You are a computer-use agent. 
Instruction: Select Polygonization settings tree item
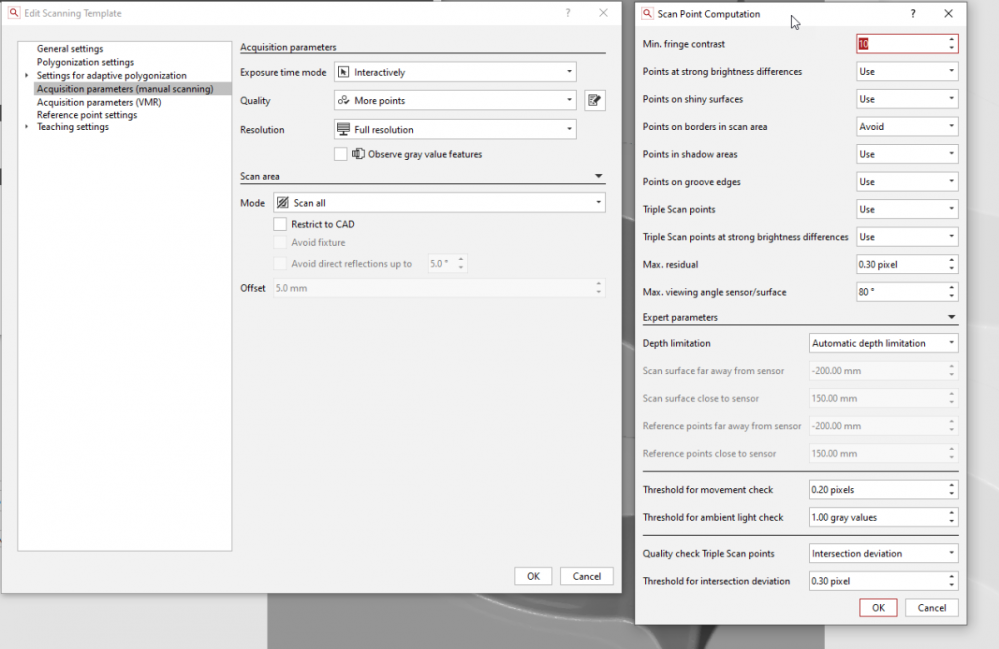pos(85,62)
